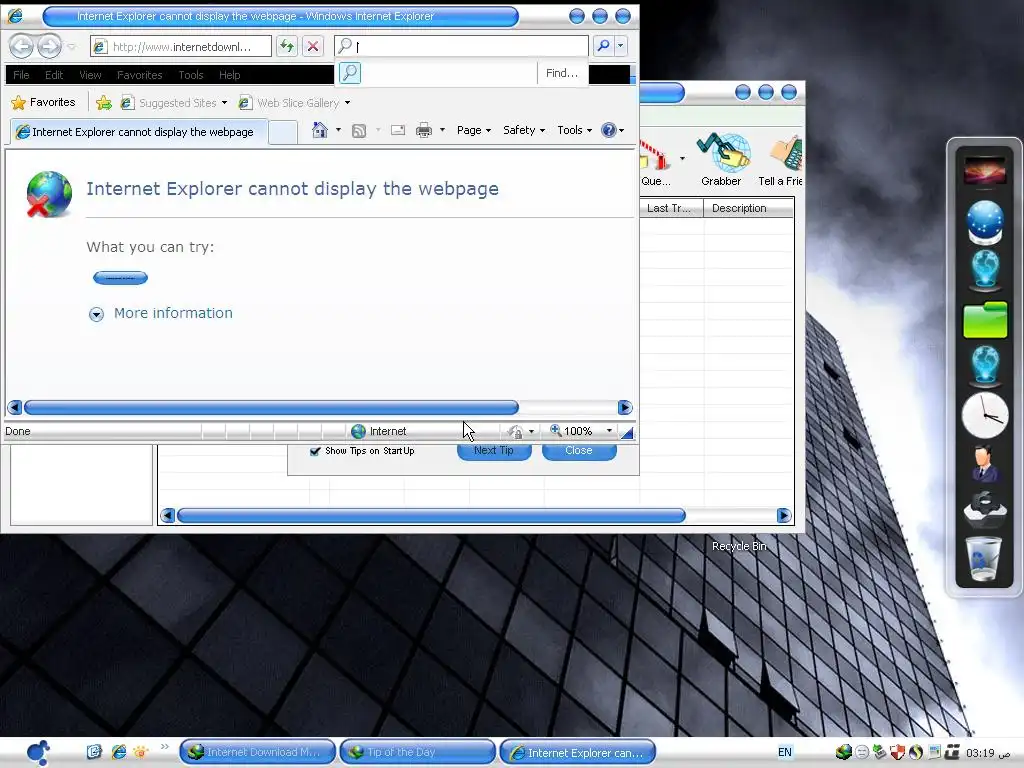Click the address bar URL field
The image size is (1024, 768).
pos(181,46)
